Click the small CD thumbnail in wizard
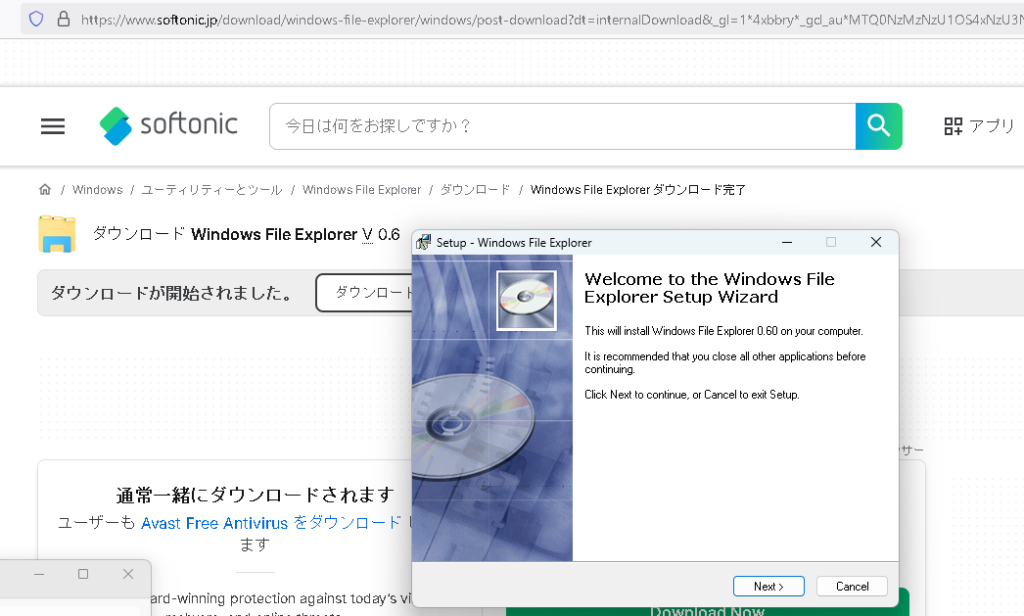The width and height of the screenshot is (1024, 616). pos(526,300)
